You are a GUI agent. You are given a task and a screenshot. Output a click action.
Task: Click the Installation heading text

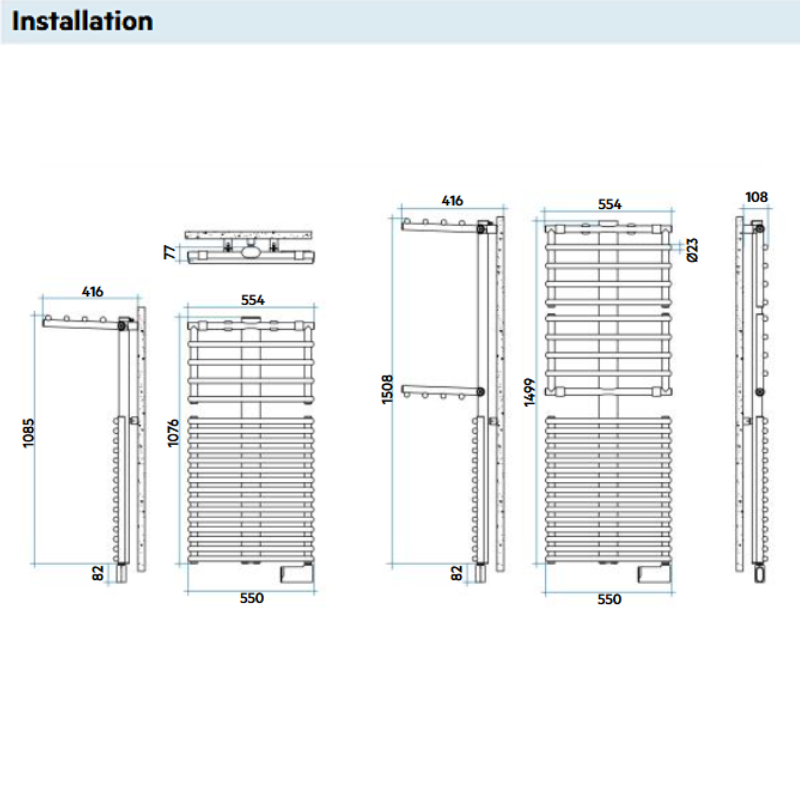(83, 21)
